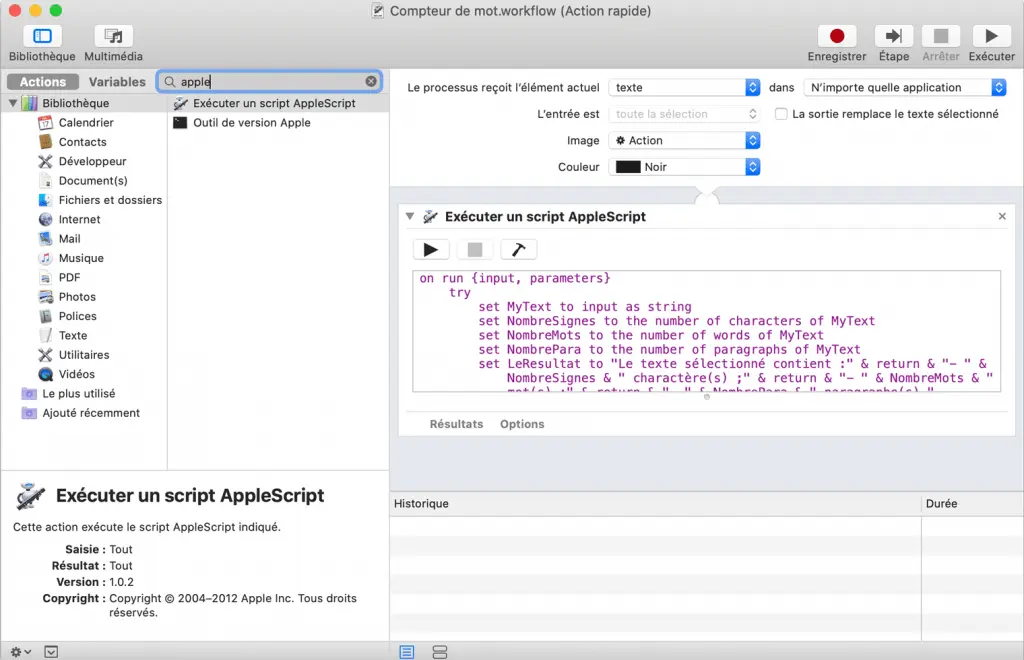Select the Musique category
This screenshot has height=660, width=1024.
(x=81, y=258)
